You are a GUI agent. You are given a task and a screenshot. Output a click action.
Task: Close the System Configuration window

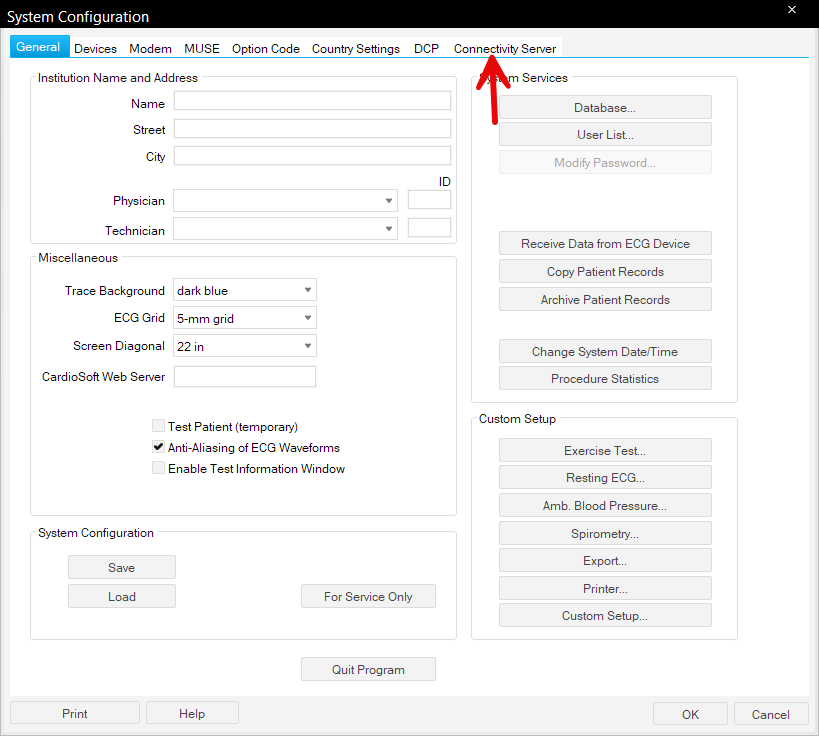(792, 10)
